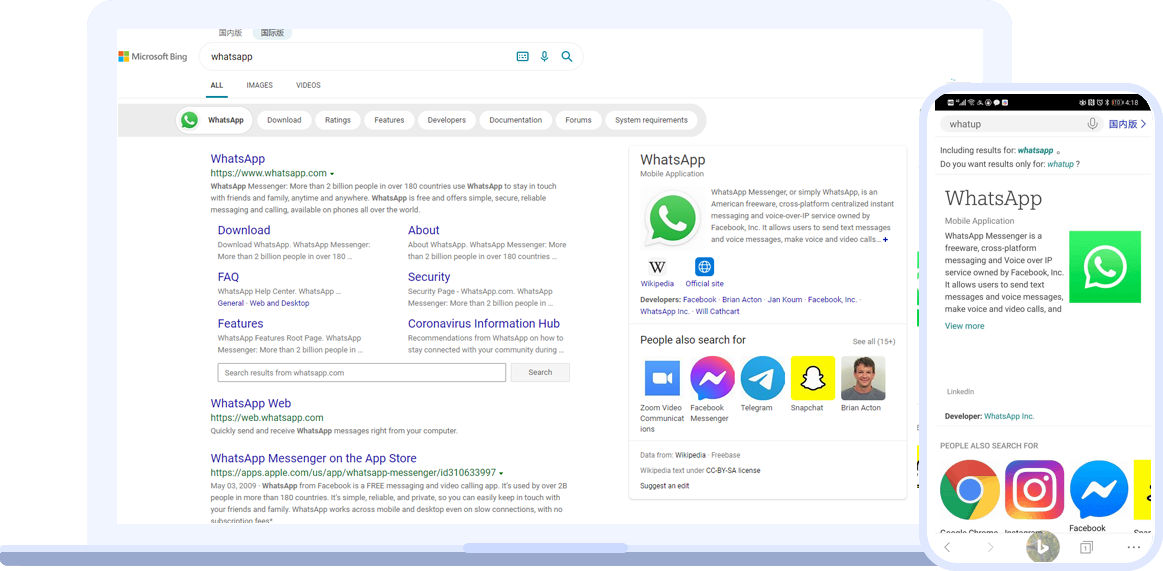Open the WhatsApp Web result link
This screenshot has width=1163, height=571.
250,404
